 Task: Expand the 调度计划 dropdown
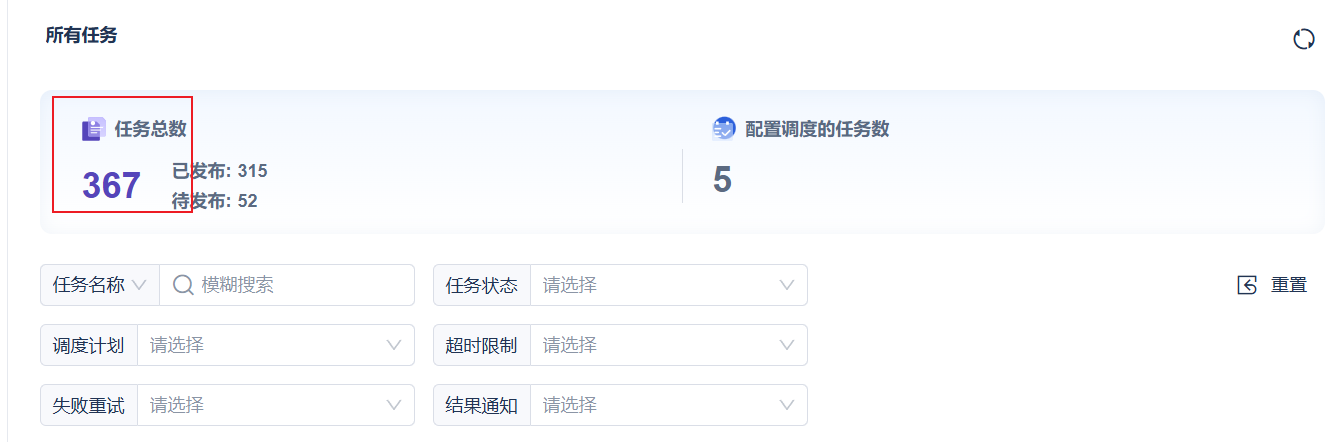(276, 345)
